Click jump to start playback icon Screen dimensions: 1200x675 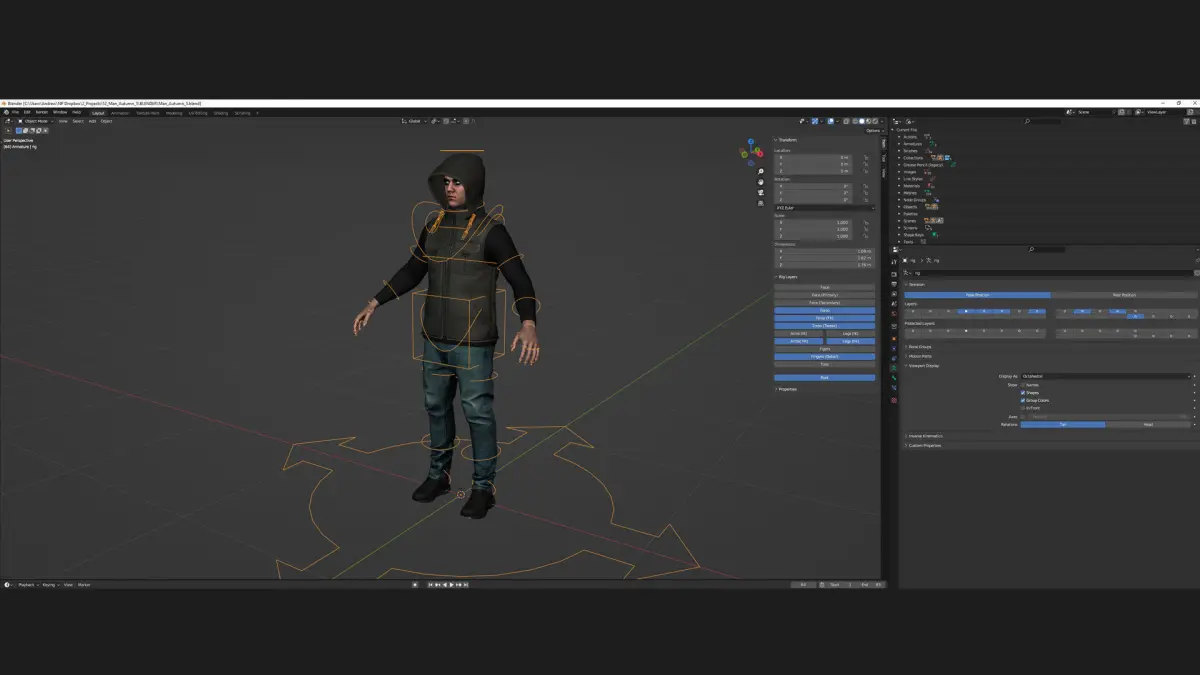pyautogui.click(x=431, y=584)
